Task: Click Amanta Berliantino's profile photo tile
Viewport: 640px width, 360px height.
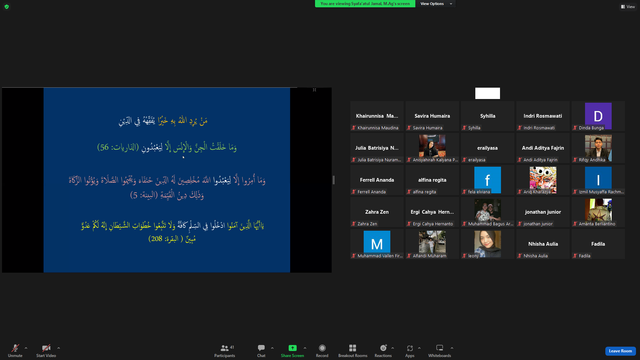Action: (598, 211)
